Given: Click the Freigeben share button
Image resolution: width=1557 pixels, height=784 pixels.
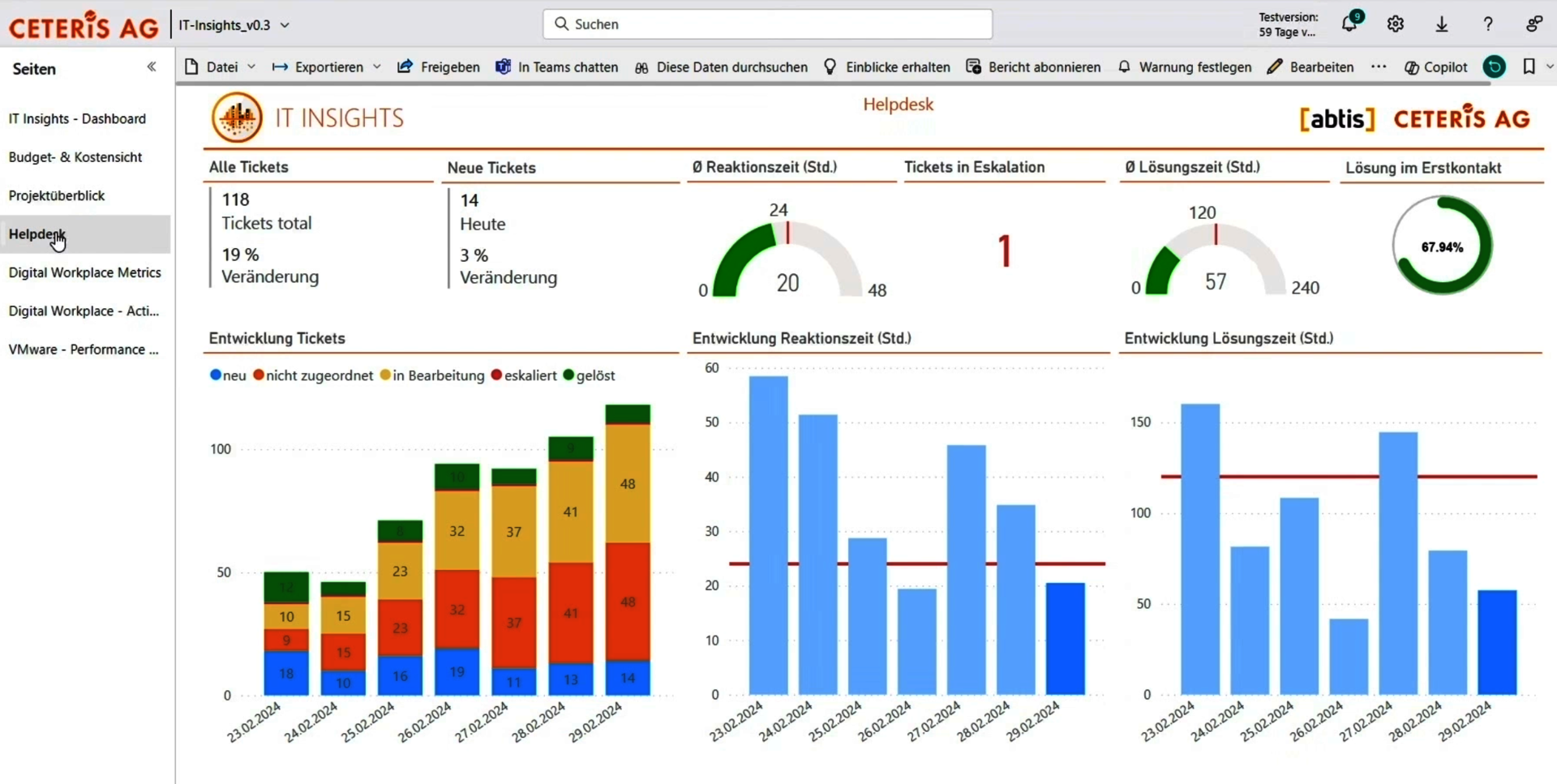Looking at the screenshot, I should point(439,67).
